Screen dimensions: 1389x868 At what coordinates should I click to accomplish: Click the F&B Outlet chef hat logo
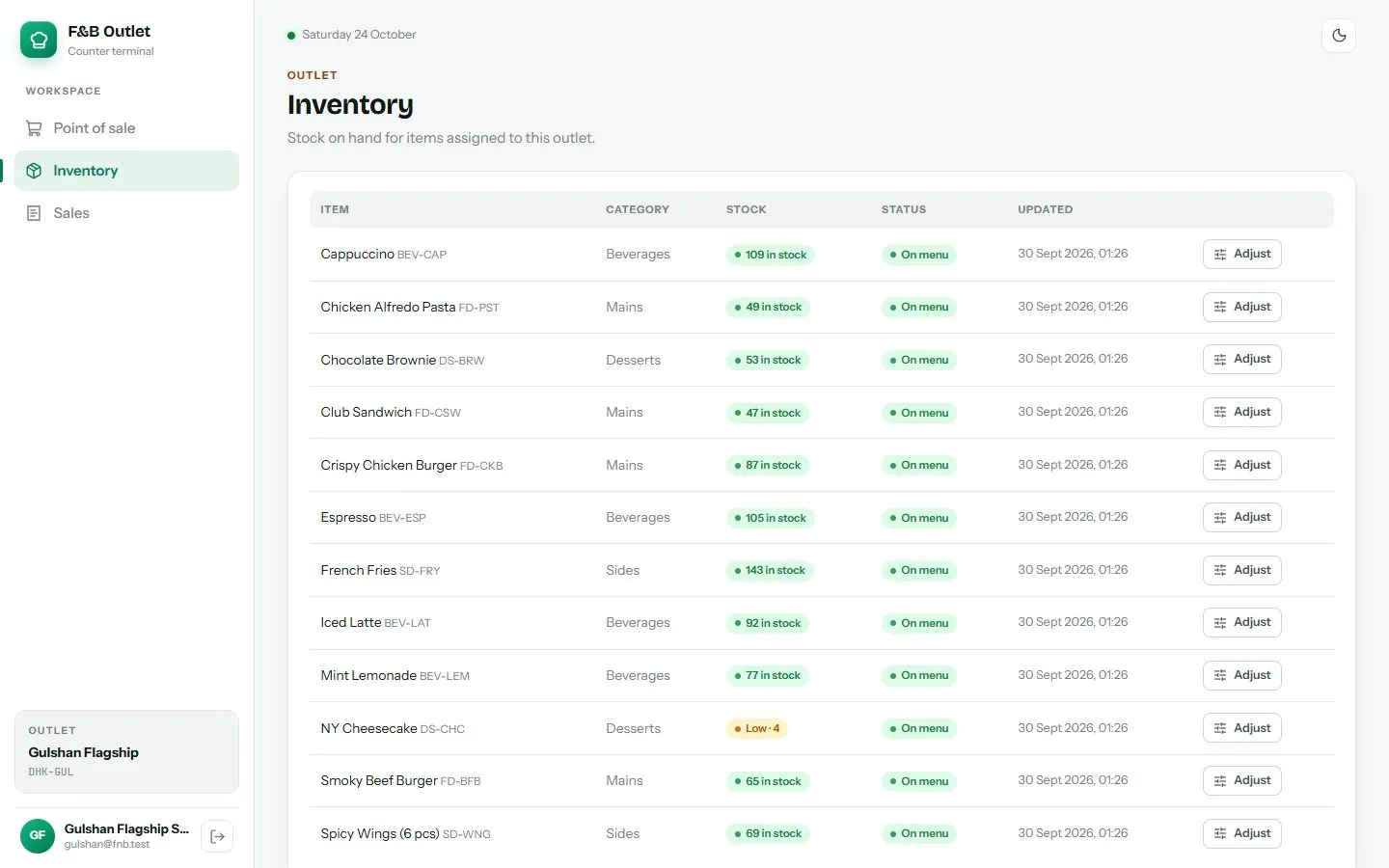tap(39, 40)
